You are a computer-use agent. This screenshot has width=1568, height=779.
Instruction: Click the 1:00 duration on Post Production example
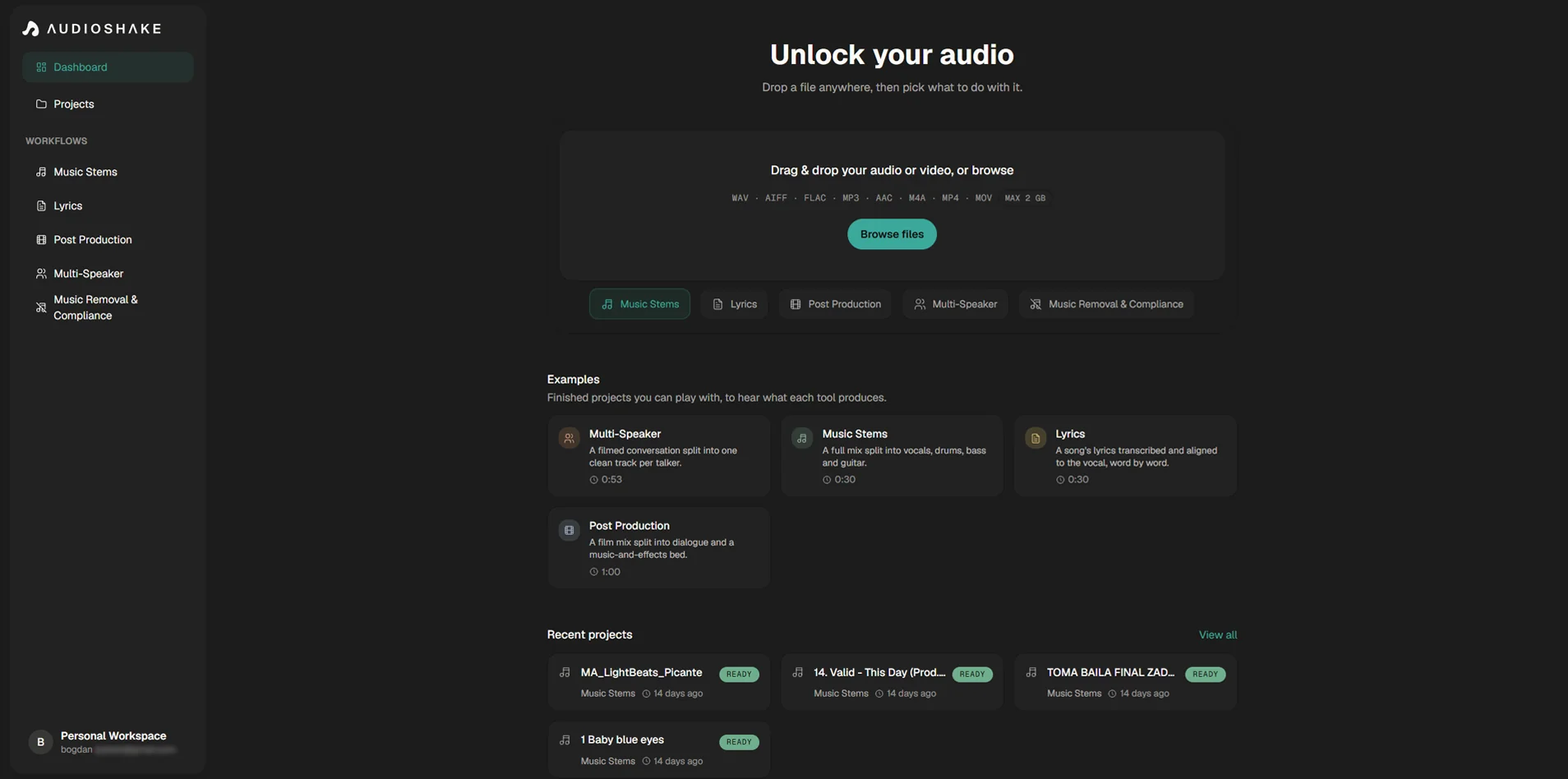coord(605,572)
